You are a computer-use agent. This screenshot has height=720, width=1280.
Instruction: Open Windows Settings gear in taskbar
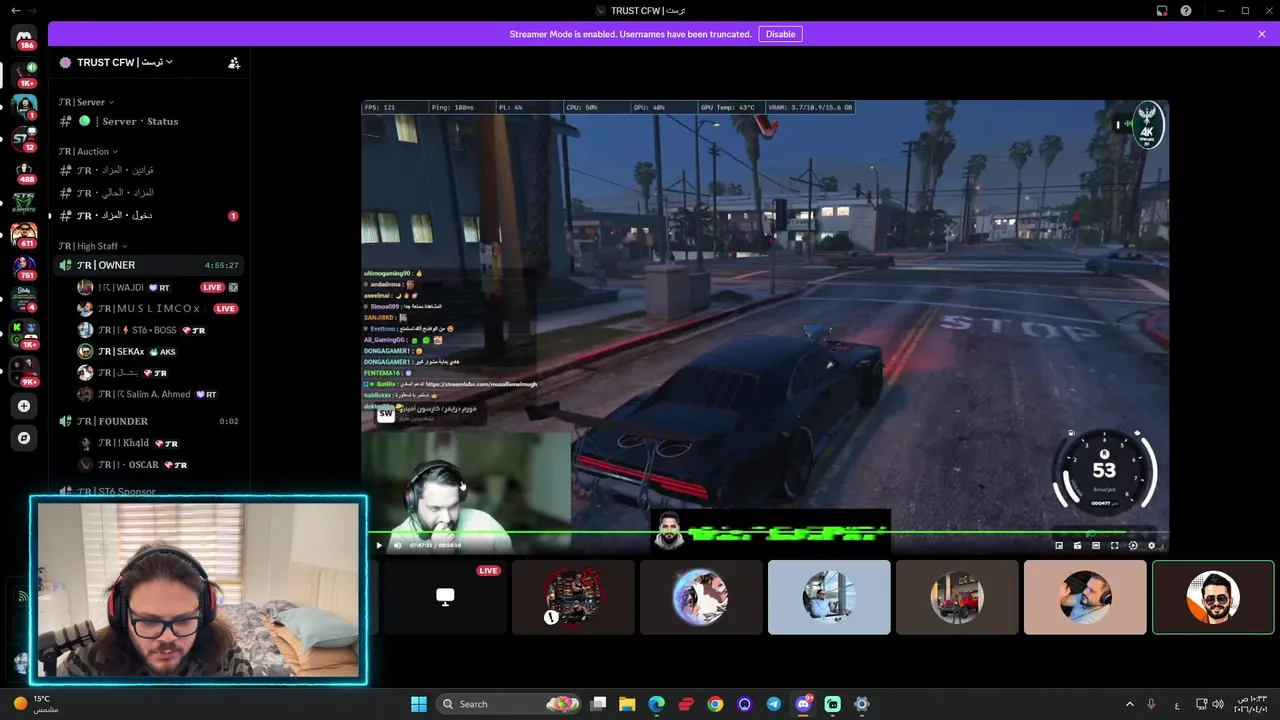(x=862, y=704)
